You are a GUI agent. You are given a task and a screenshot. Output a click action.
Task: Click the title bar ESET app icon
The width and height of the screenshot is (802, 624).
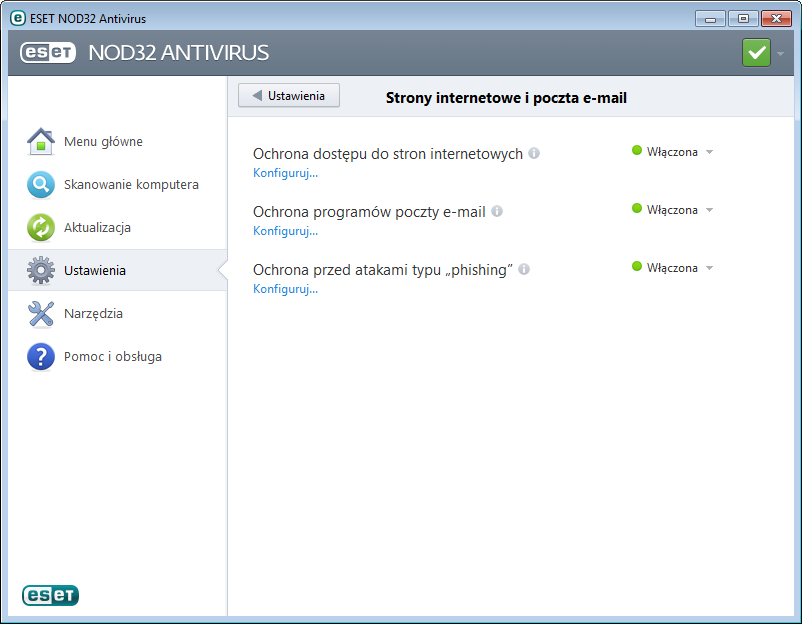[17, 18]
